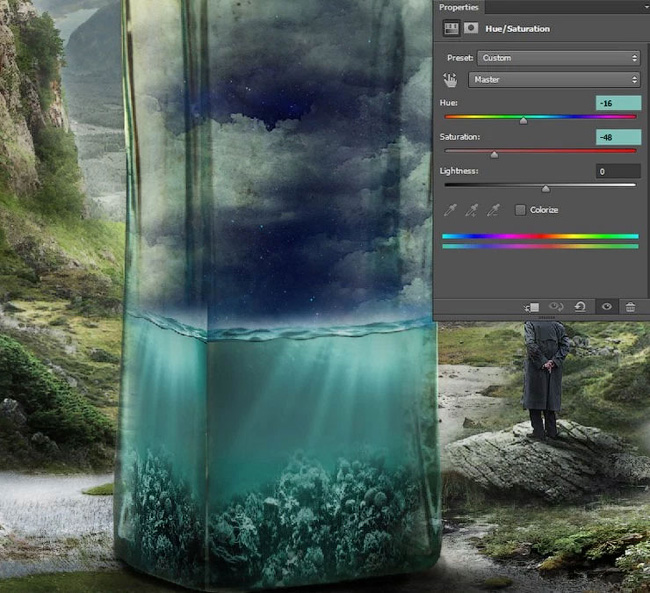The width and height of the screenshot is (650, 593).
Task: Toggle adjustment layer visibility eye
Action: coord(606,307)
